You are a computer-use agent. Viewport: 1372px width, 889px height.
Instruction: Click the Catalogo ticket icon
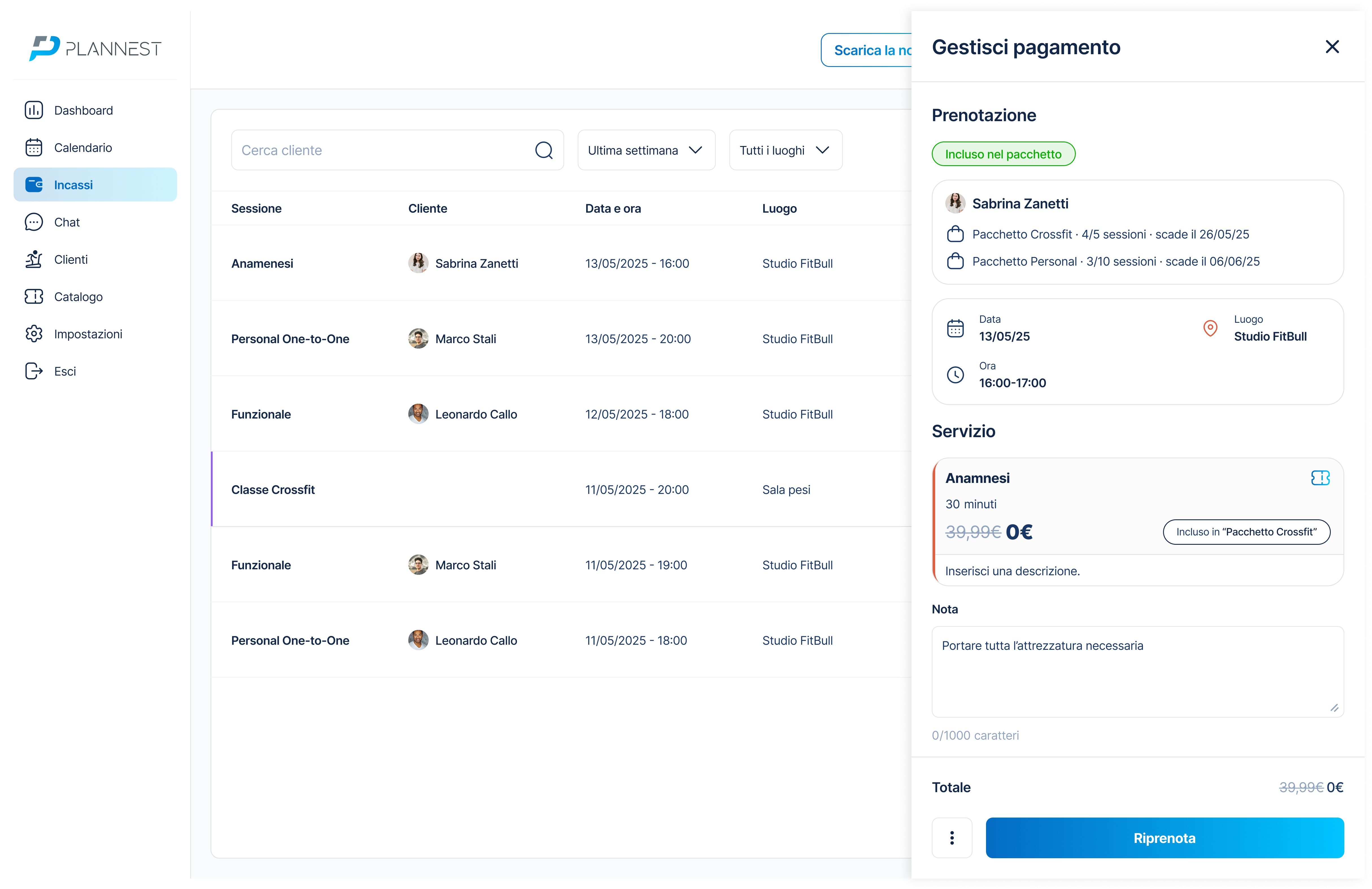(x=34, y=296)
